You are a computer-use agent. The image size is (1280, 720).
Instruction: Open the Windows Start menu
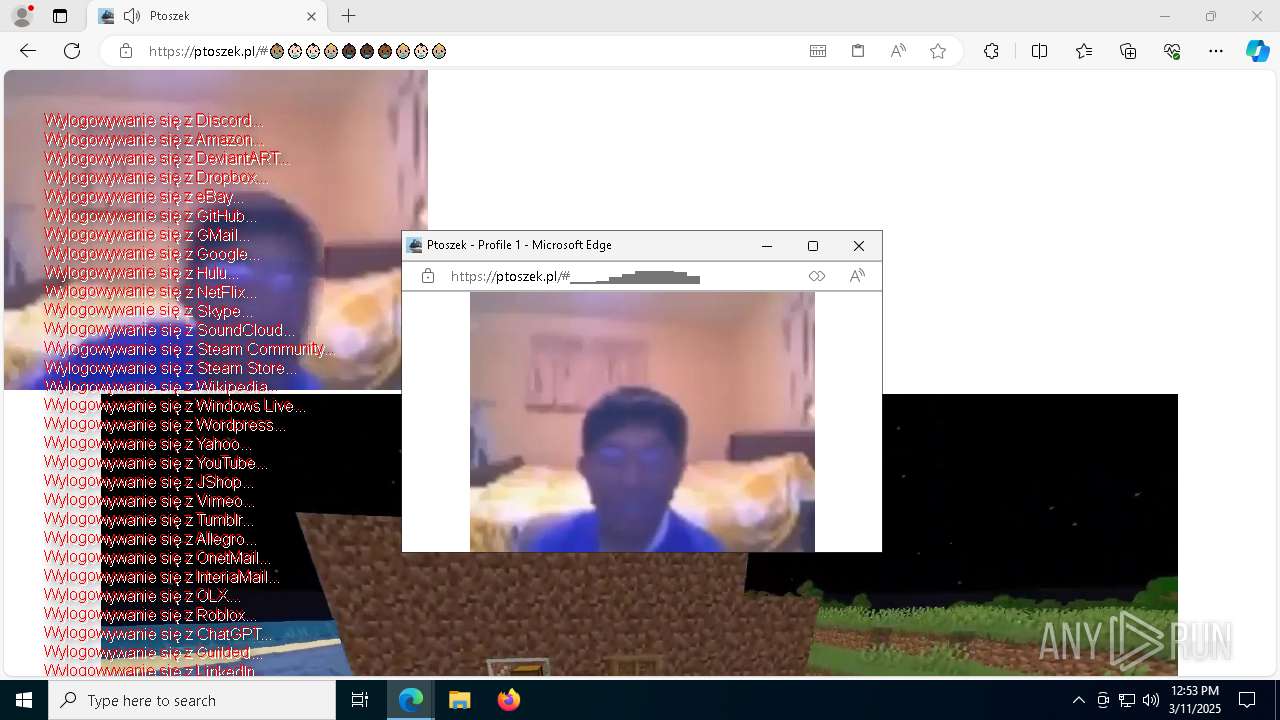tap(24, 700)
